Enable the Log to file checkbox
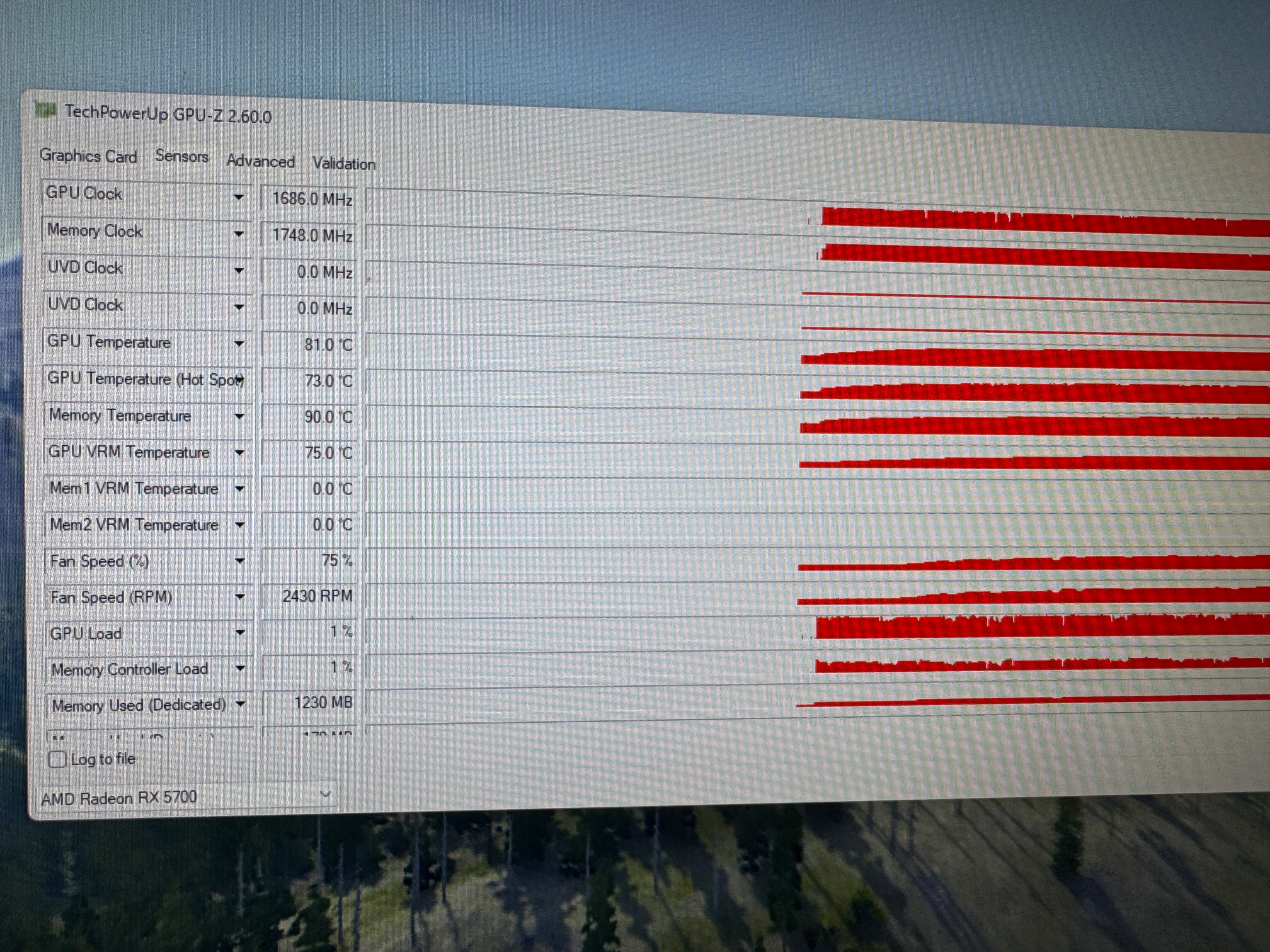The image size is (1270, 952). pos(57,759)
